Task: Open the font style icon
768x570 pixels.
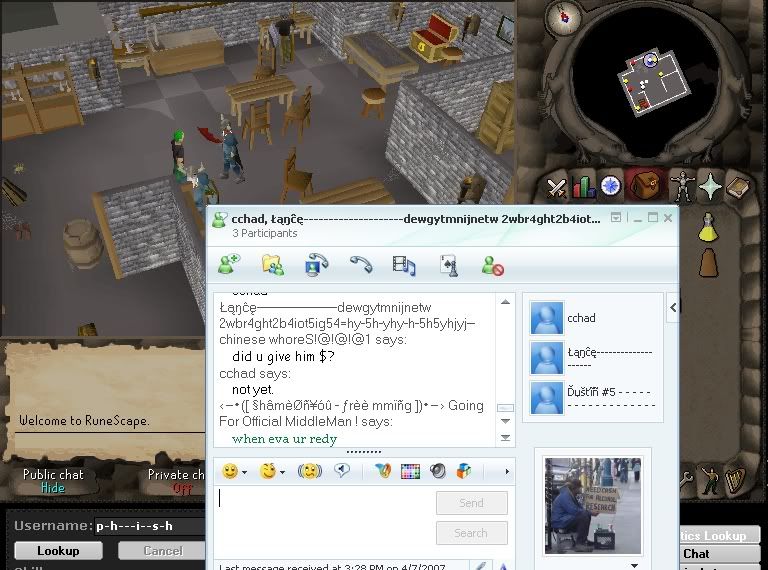Action: pyautogui.click(x=383, y=471)
